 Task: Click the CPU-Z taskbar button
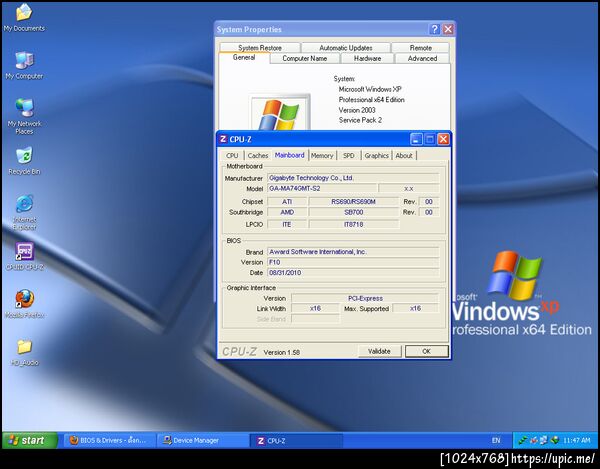point(296,440)
